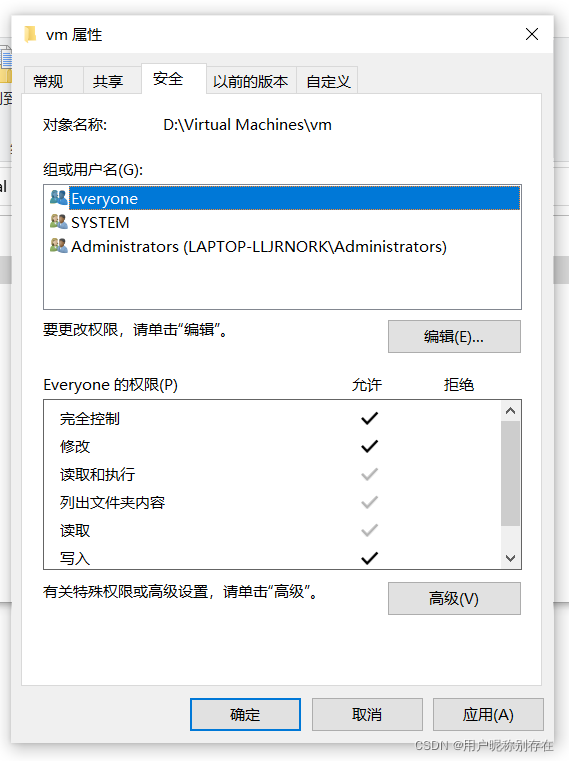Click the Administrators group icon
The width and height of the screenshot is (569, 761).
pos(59,246)
